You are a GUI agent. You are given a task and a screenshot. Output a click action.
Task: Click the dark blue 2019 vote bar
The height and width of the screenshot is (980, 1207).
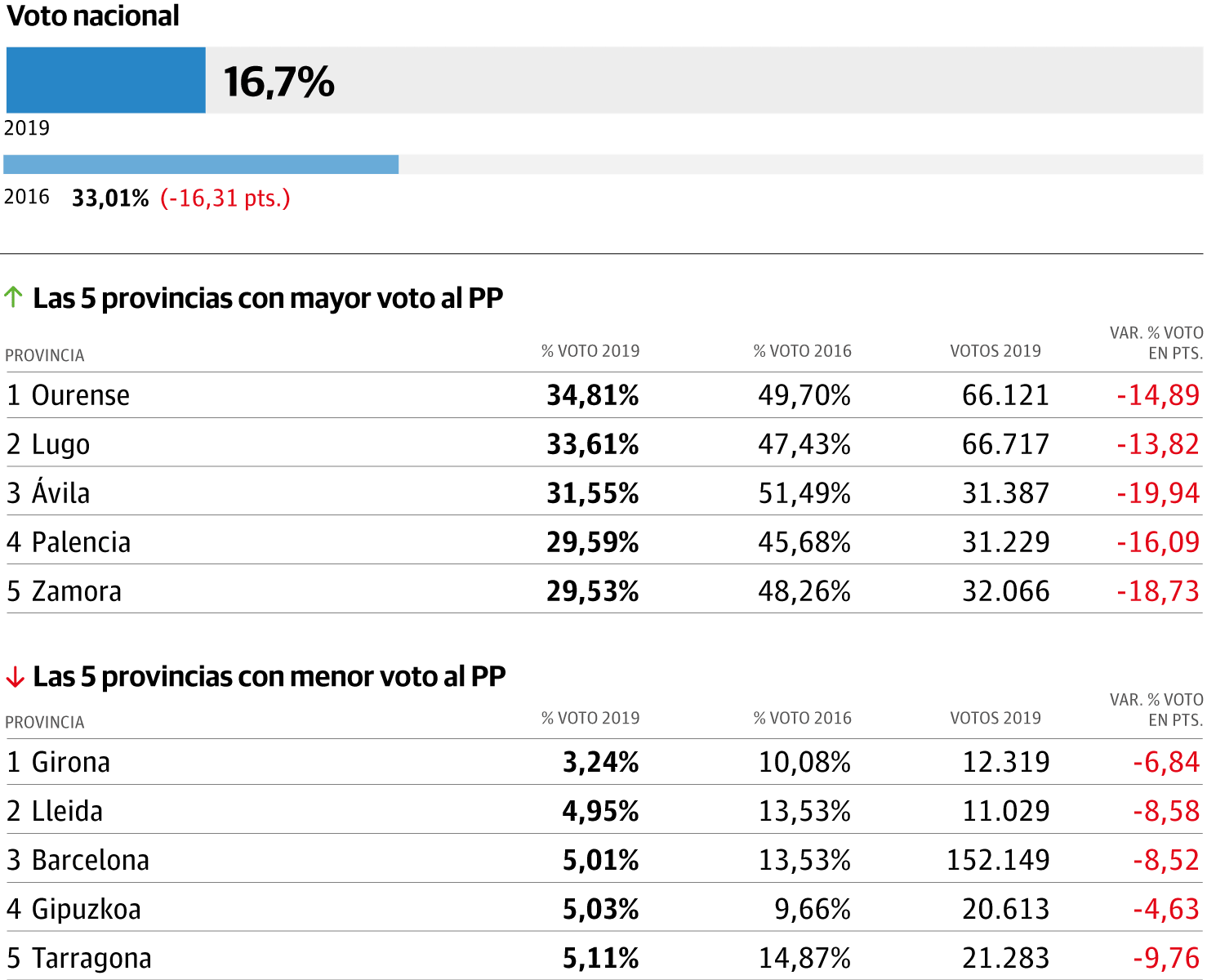coord(105,80)
